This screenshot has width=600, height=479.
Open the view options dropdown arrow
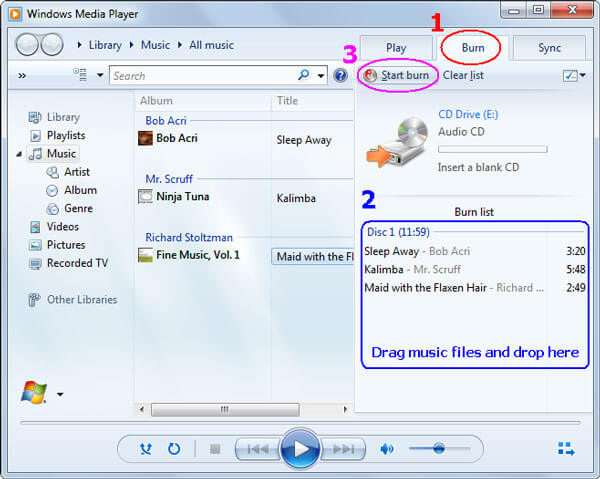[x=100, y=76]
